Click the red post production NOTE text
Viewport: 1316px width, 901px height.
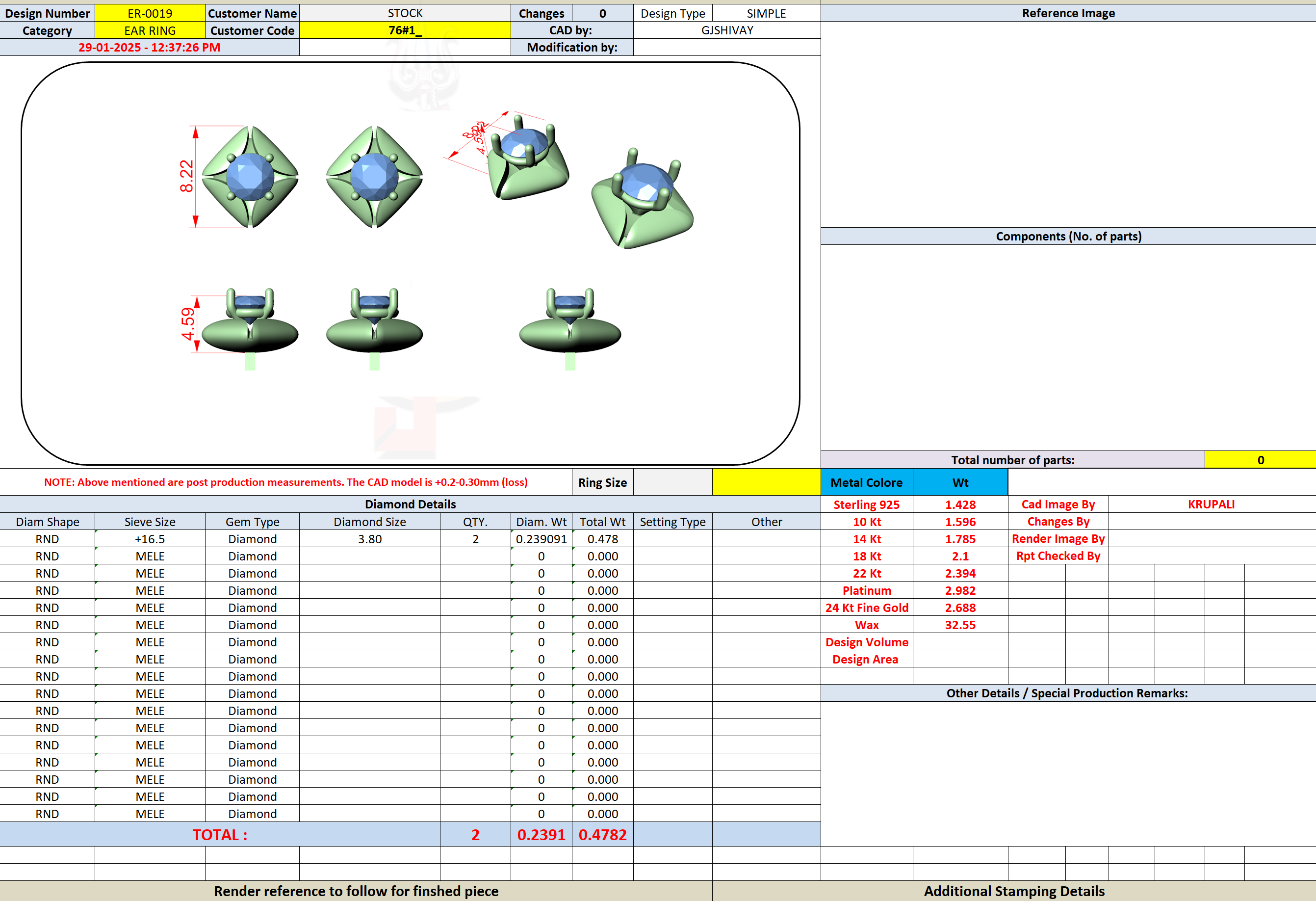[x=285, y=482]
